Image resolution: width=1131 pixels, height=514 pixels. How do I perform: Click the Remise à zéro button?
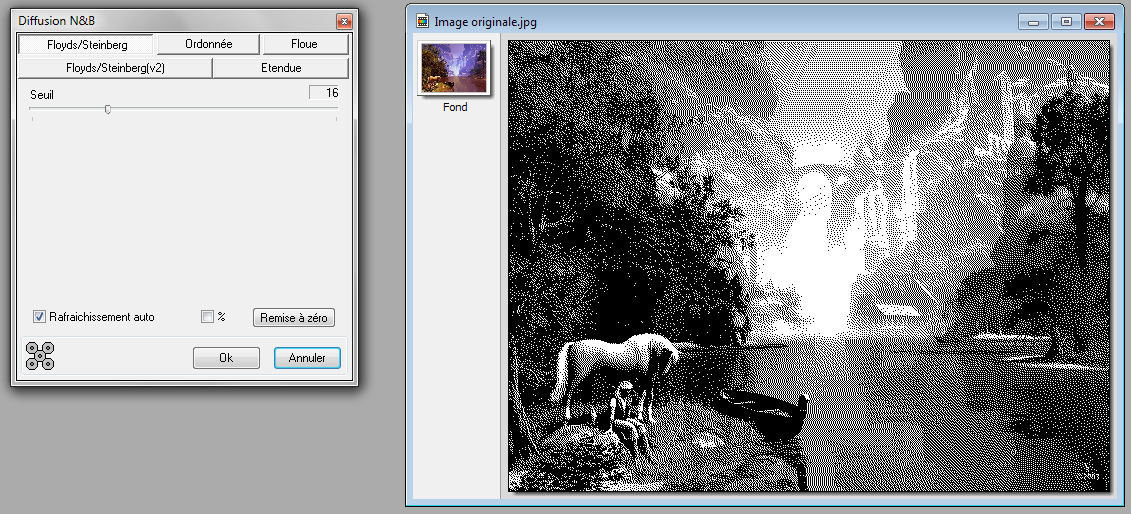(x=293, y=317)
